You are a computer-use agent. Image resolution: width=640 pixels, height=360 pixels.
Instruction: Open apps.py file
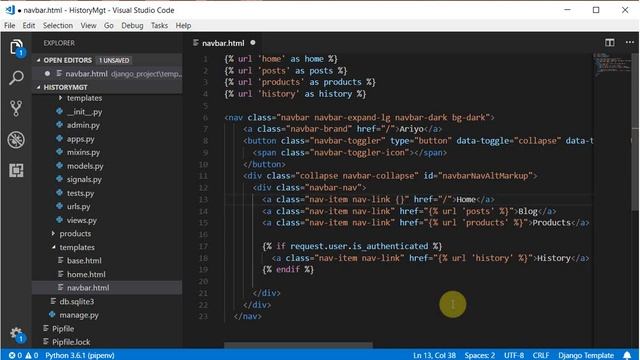coord(80,139)
